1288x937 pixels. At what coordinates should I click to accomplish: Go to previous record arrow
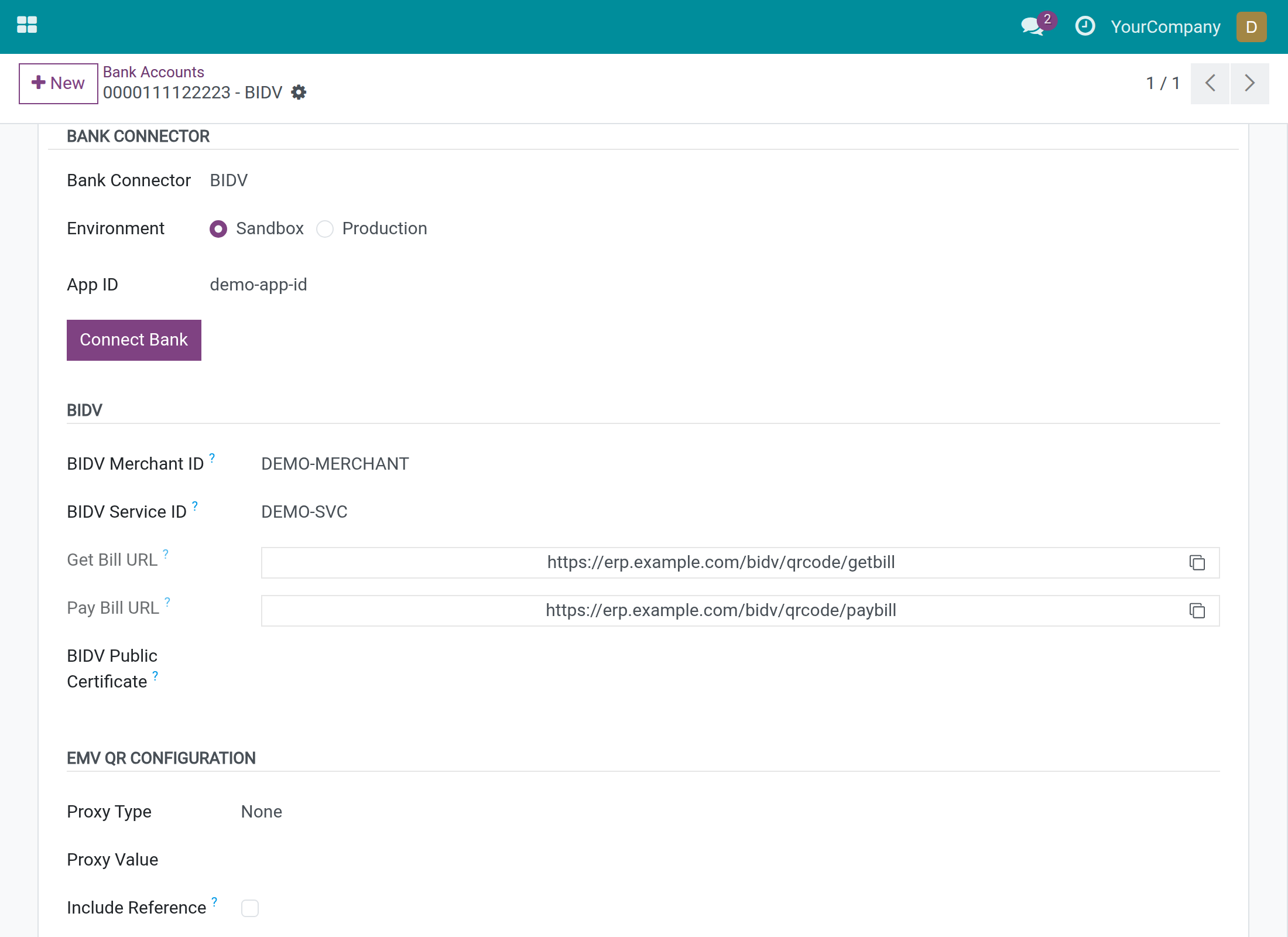click(x=1210, y=83)
